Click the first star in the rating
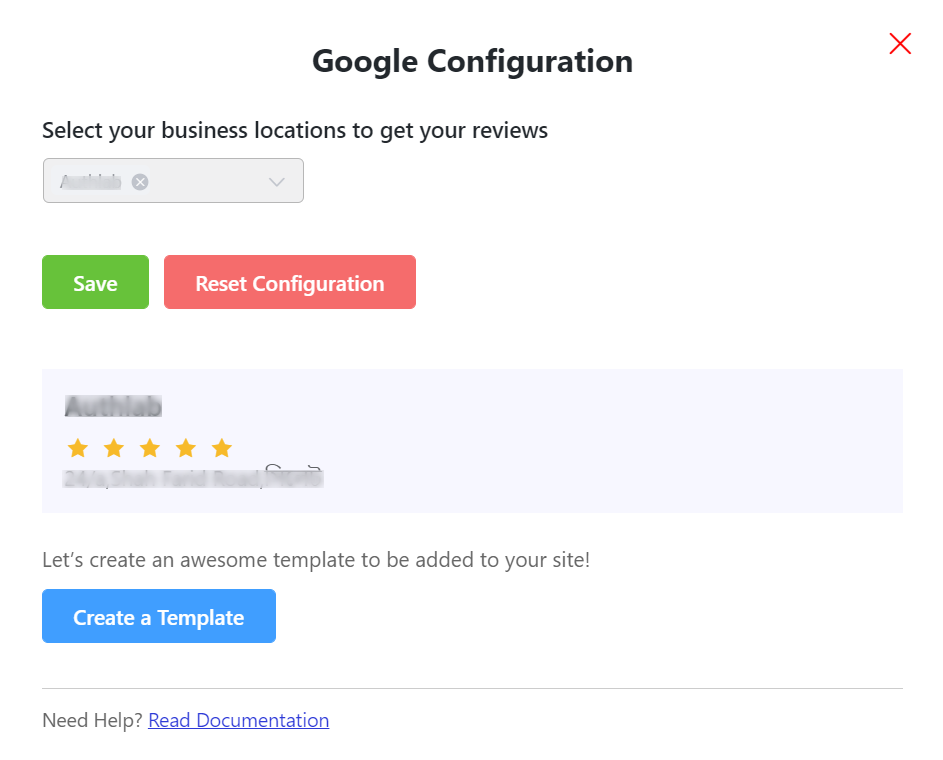The width and height of the screenshot is (943, 760). (78, 448)
